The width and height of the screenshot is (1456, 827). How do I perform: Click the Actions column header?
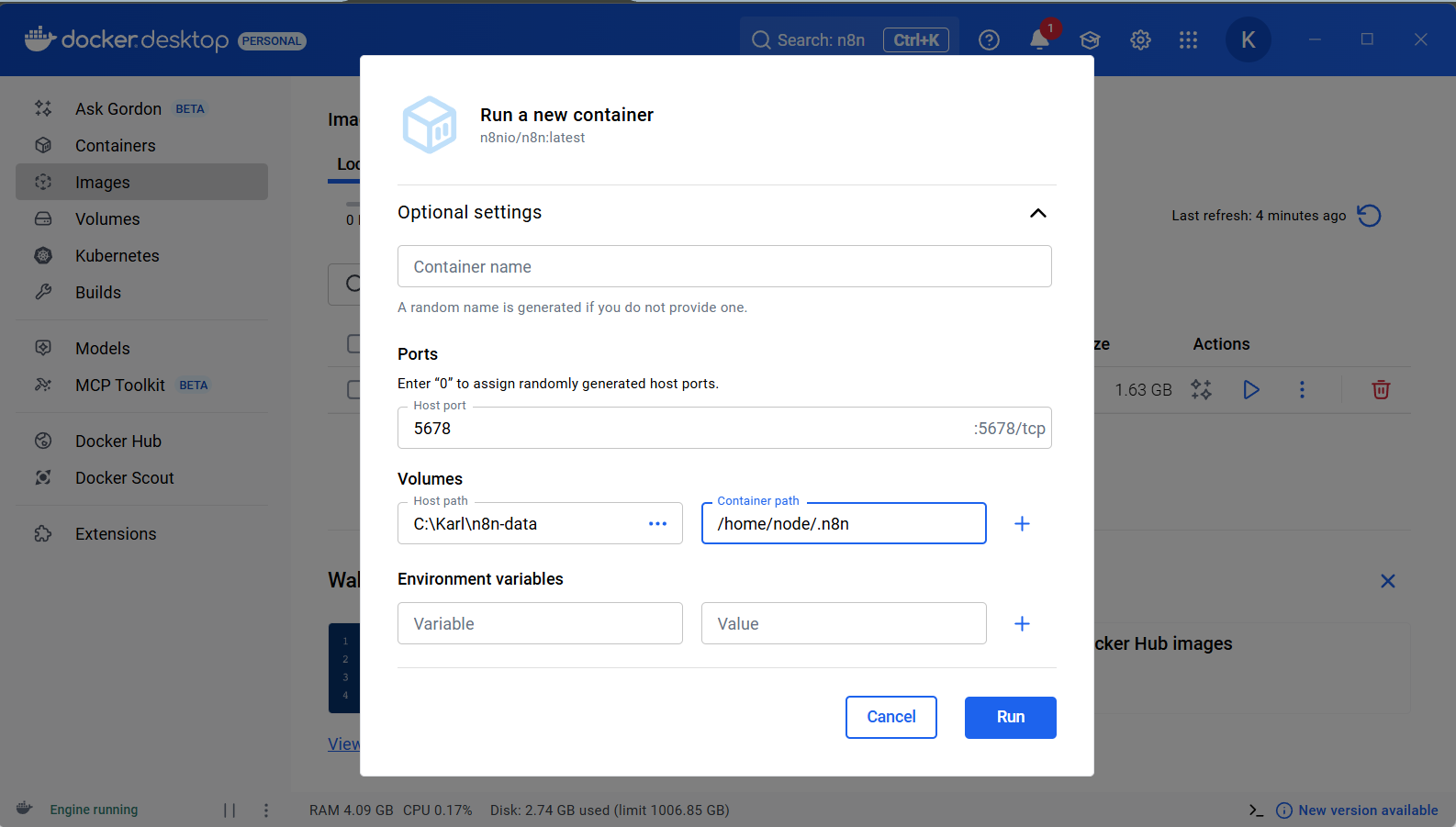coord(1221,343)
